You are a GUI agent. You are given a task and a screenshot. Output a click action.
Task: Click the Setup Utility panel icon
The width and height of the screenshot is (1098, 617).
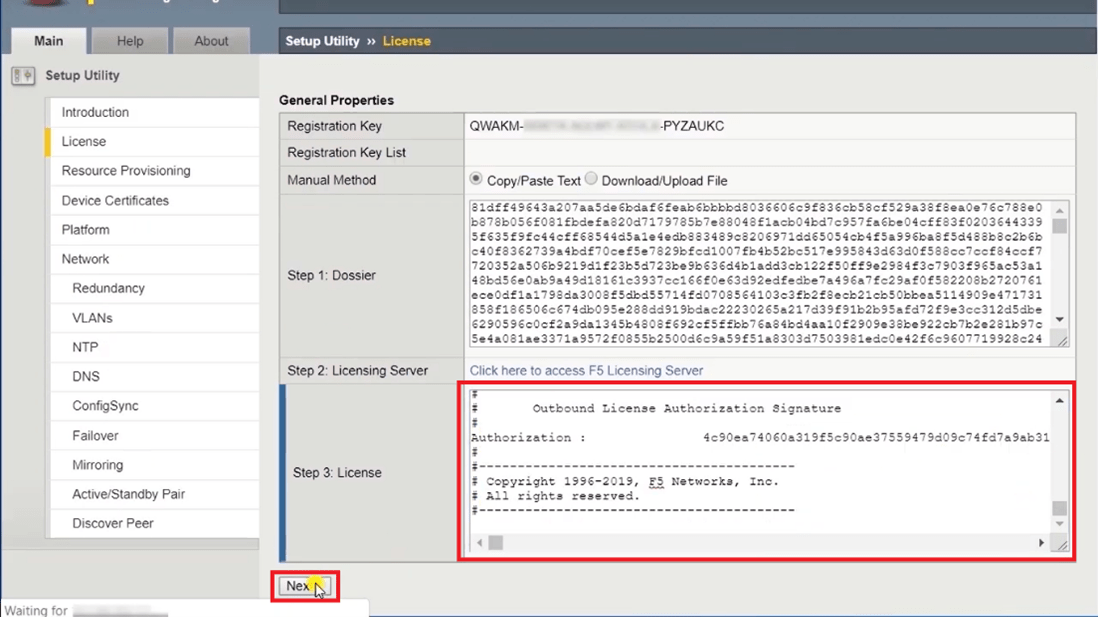(22, 75)
